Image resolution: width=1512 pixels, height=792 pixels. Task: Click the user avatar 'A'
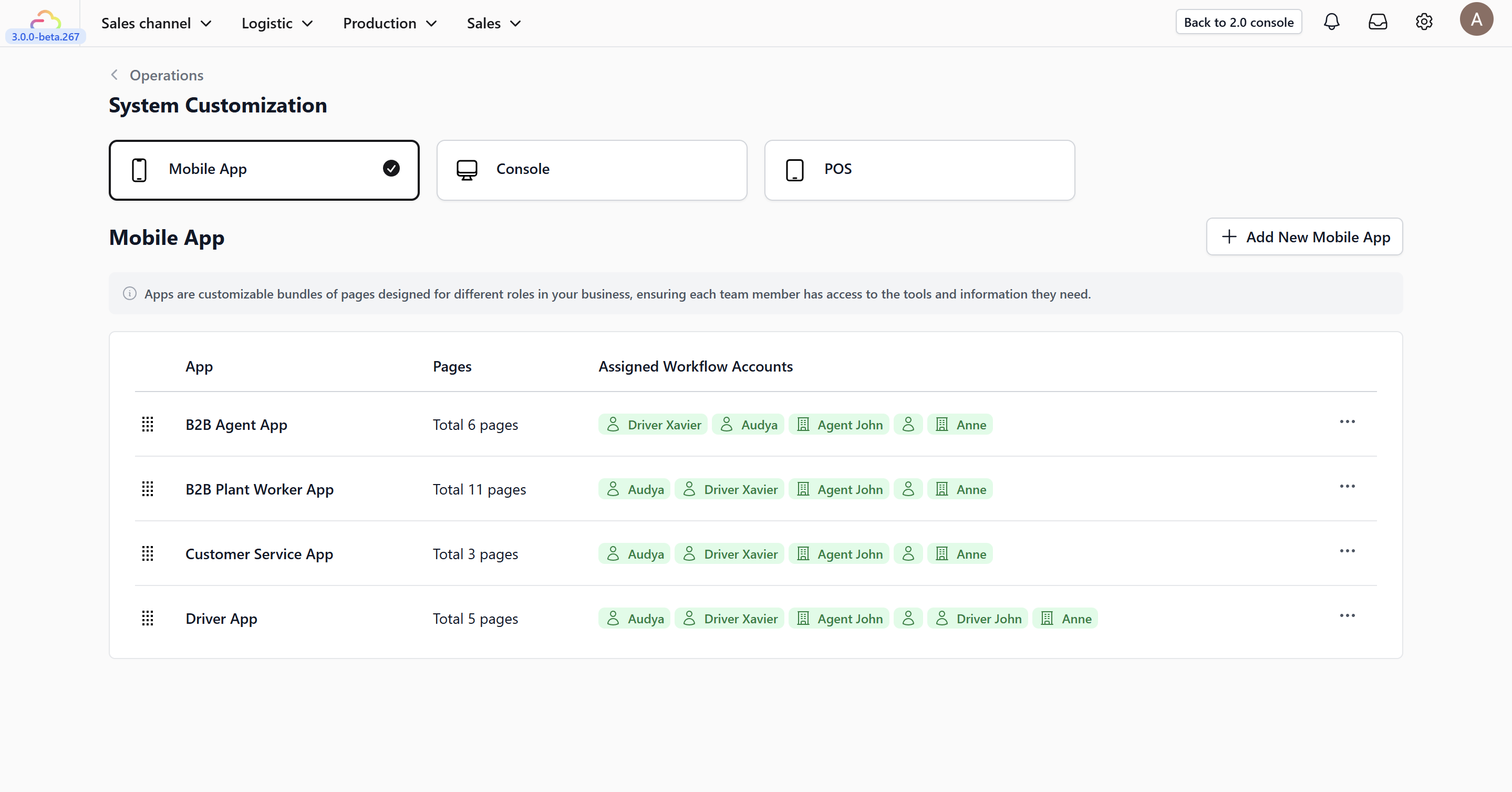pos(1476,19)
